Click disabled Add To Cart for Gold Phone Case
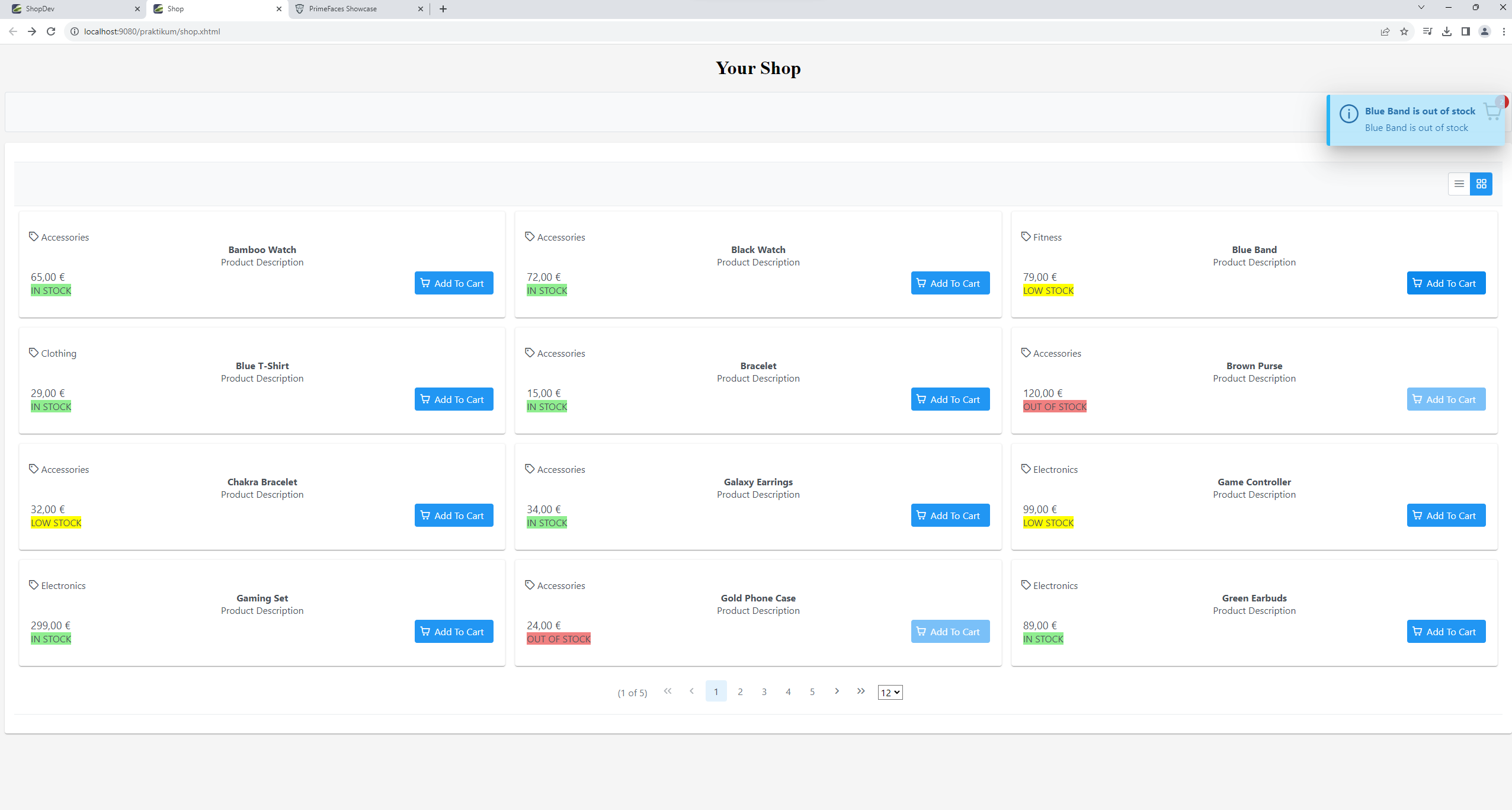 (950, 632)
